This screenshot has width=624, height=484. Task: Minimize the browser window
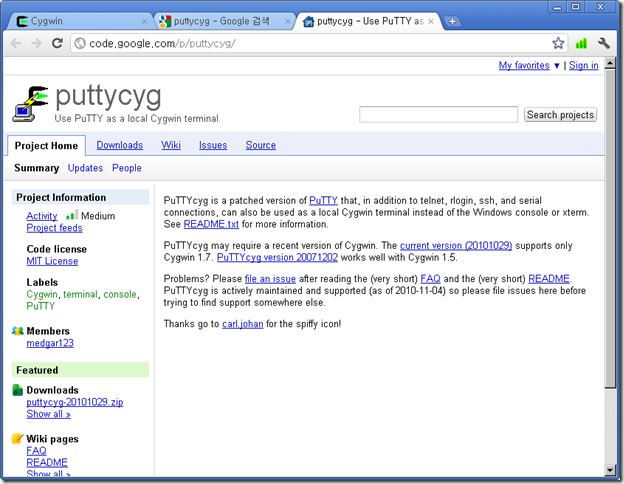(557, 7)
